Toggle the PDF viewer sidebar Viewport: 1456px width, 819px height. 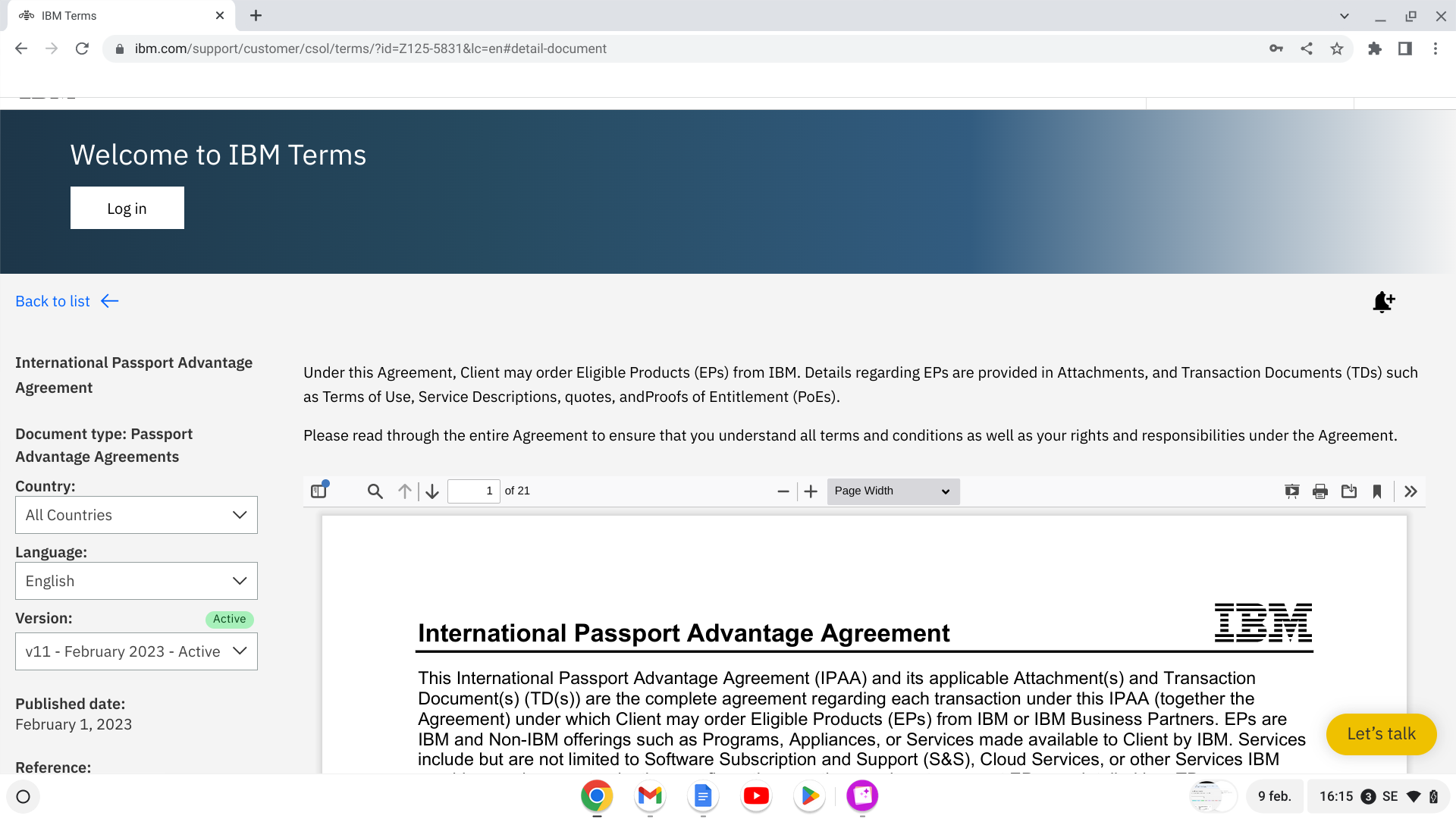tap(319, 491)
